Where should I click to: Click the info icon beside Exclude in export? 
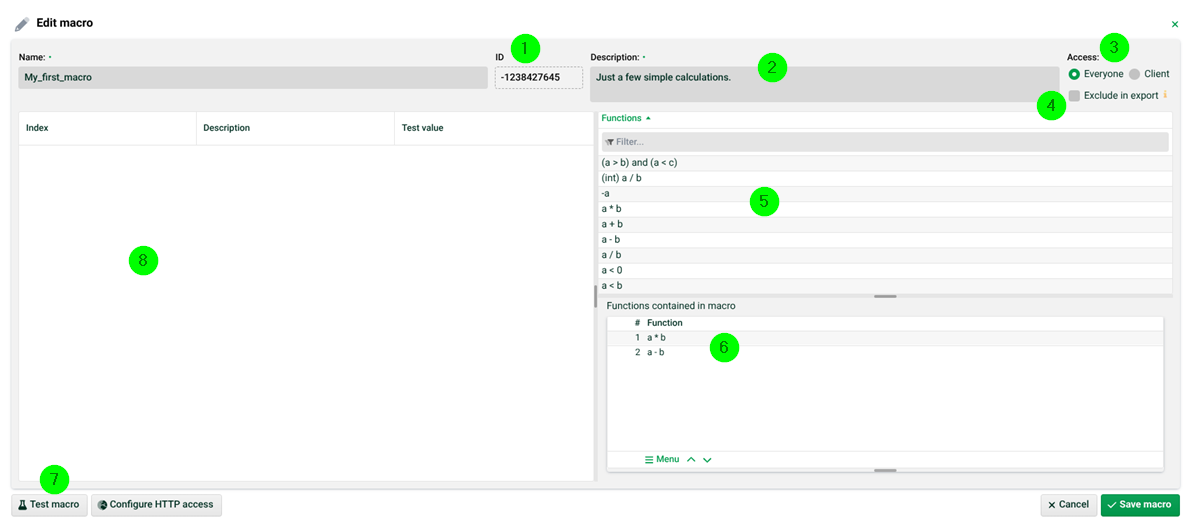pos(1165,96)
